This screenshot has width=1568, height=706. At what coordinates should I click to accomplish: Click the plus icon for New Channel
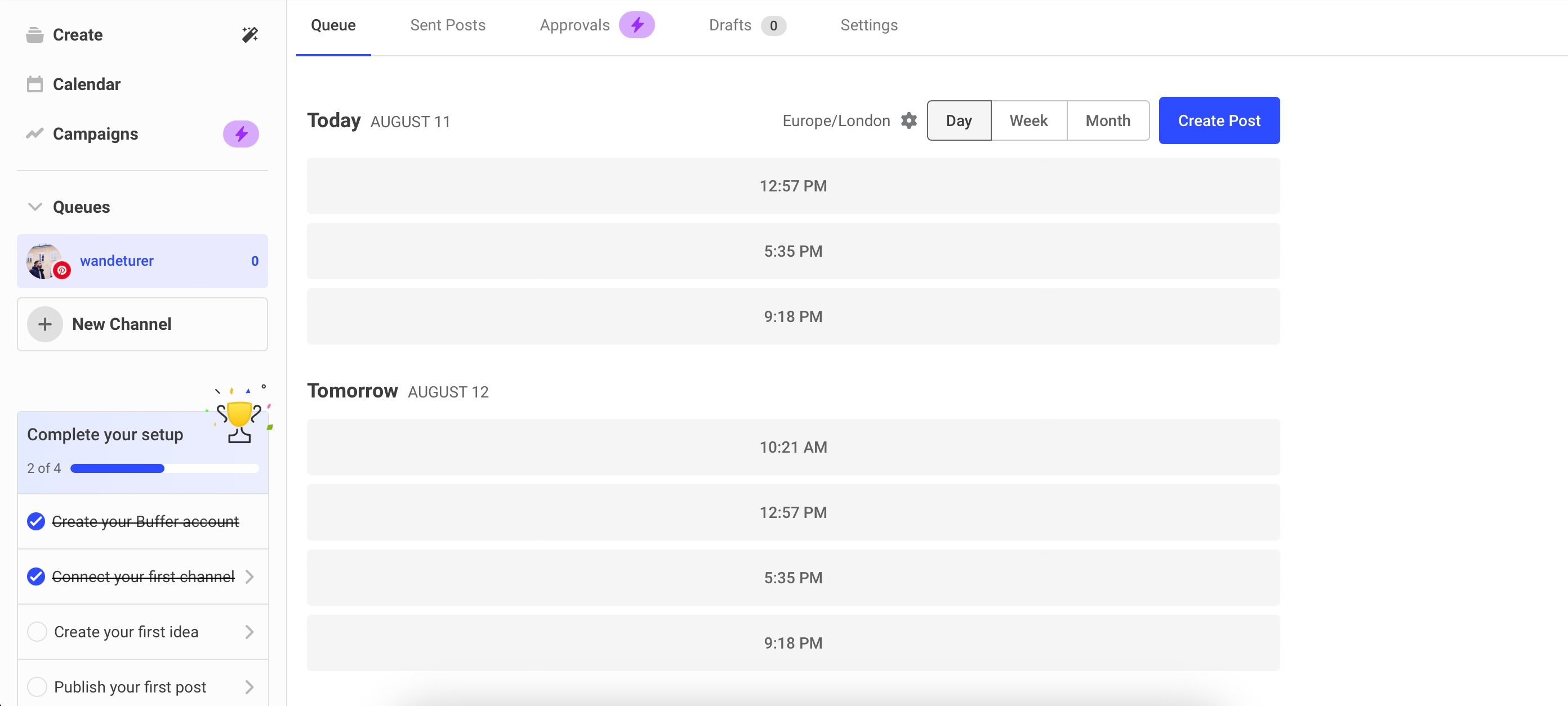45,324
